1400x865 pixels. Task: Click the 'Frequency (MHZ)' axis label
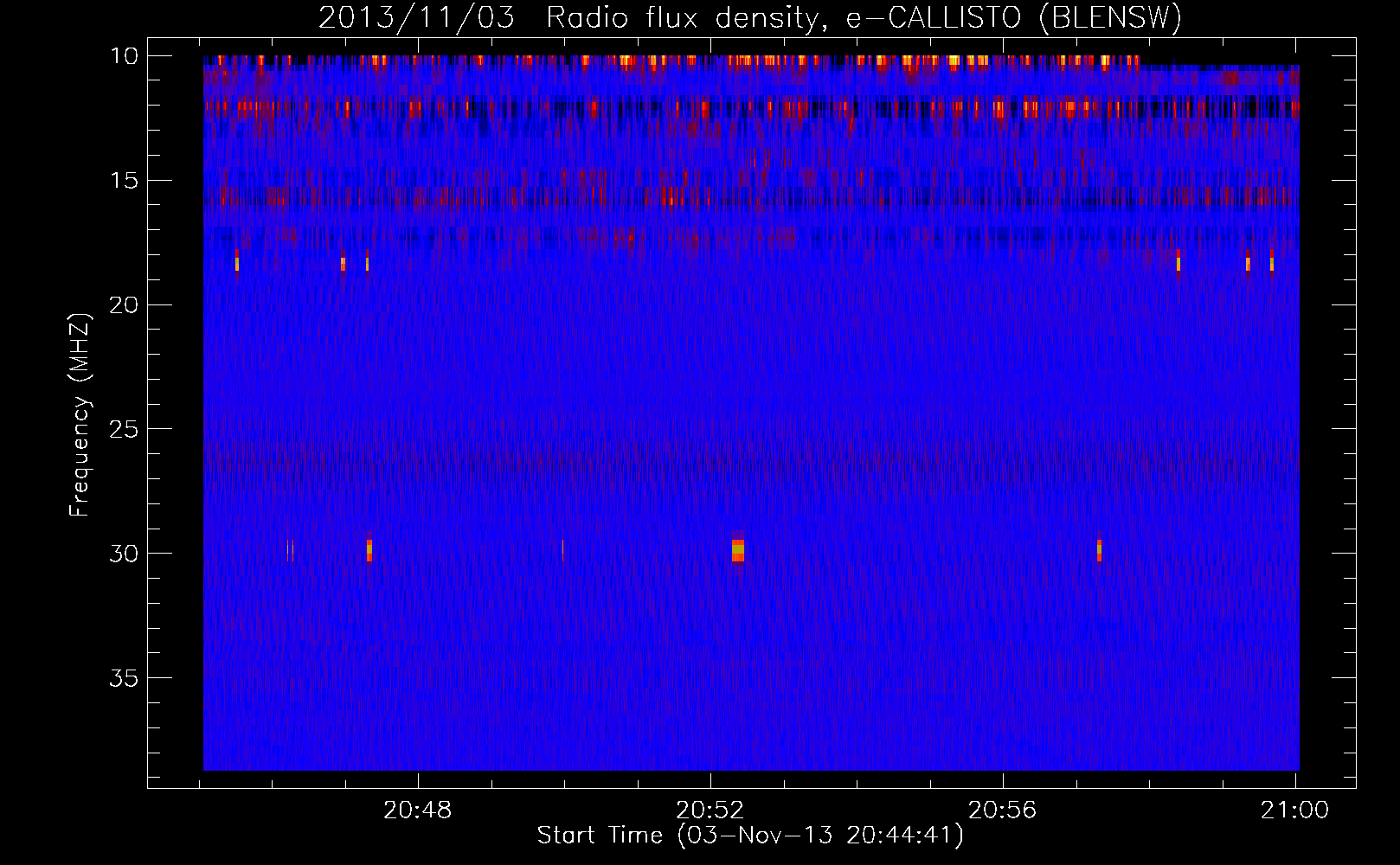coord(80,415)
